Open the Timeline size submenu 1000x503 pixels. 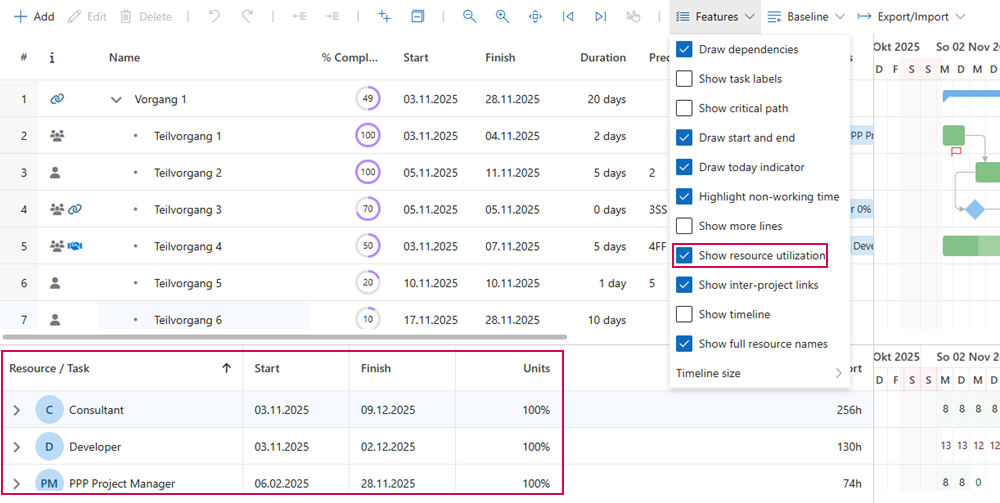click(x=760, y=373)
